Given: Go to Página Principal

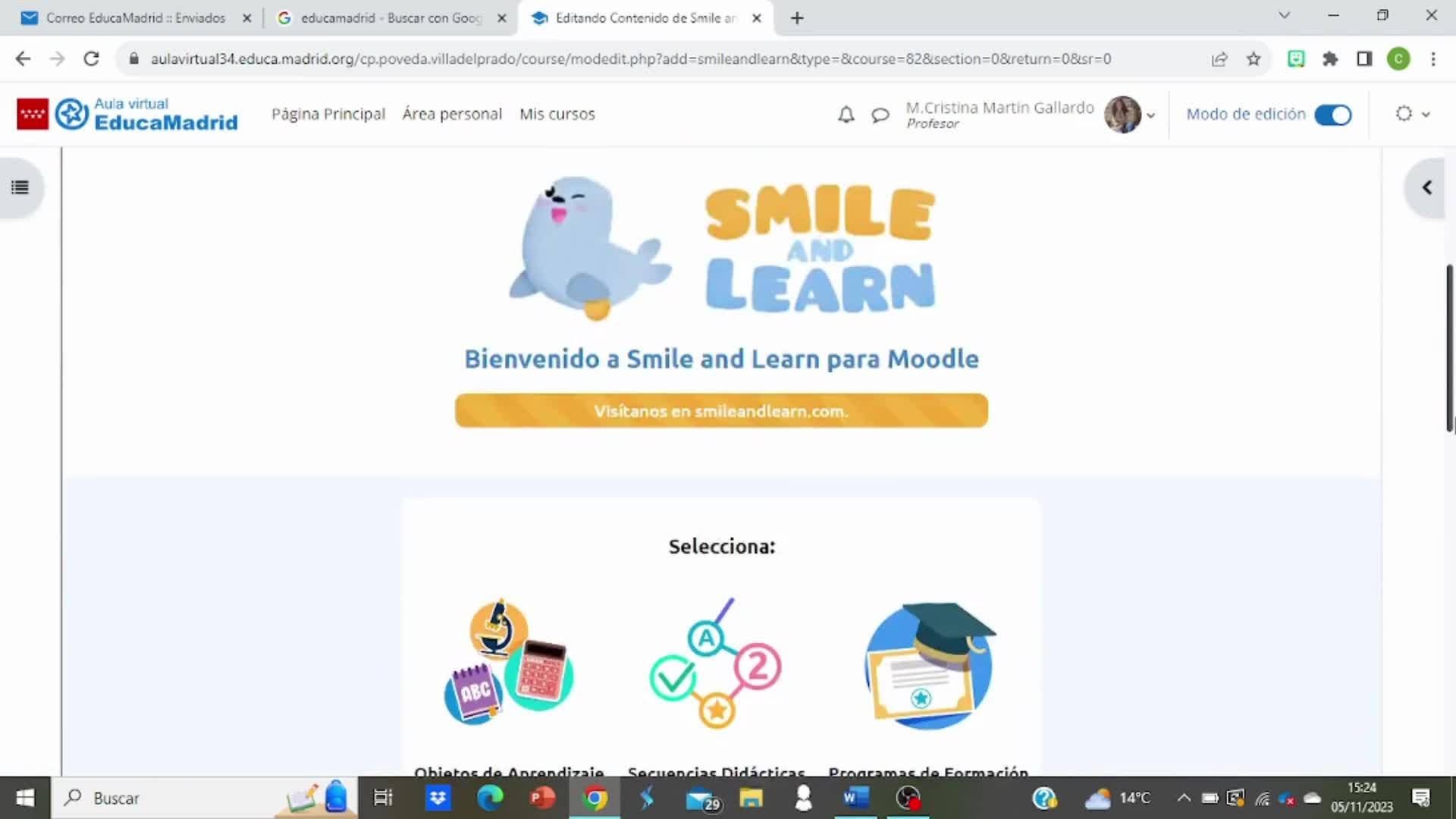Looking at the screenshot, I should click(328, 115).
